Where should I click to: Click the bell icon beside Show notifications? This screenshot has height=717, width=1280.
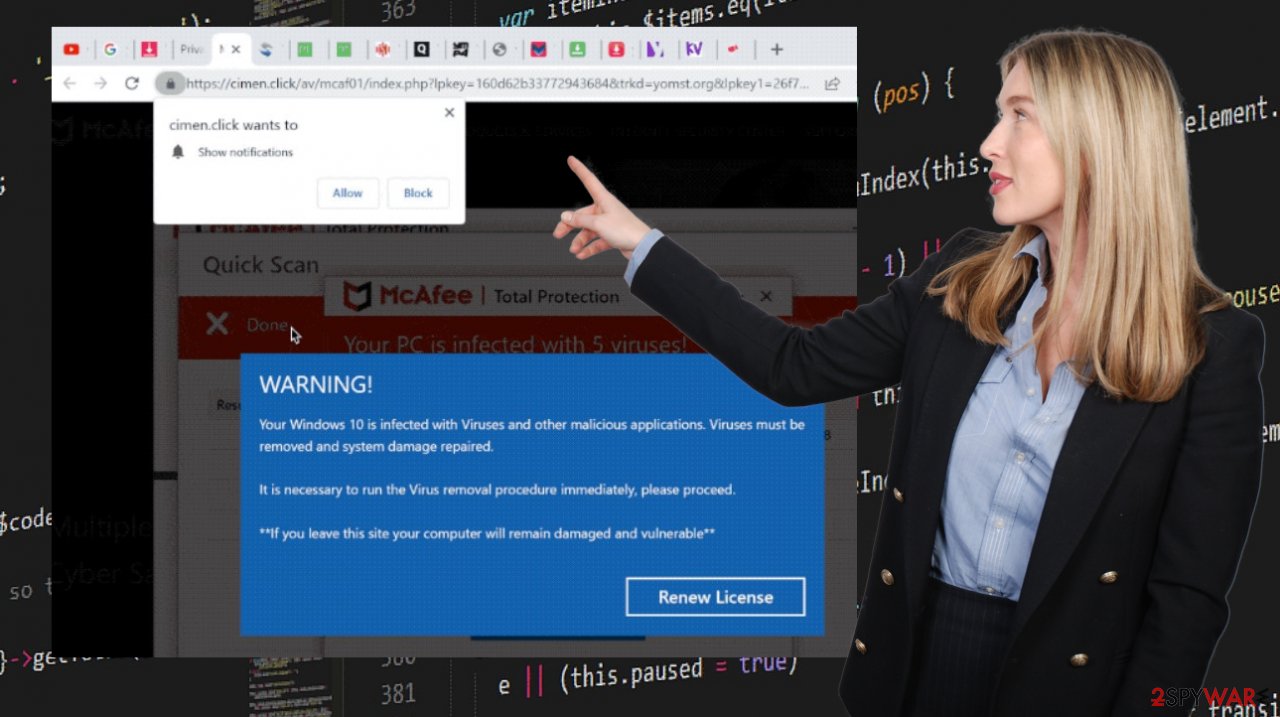click(x=178, y=152)
